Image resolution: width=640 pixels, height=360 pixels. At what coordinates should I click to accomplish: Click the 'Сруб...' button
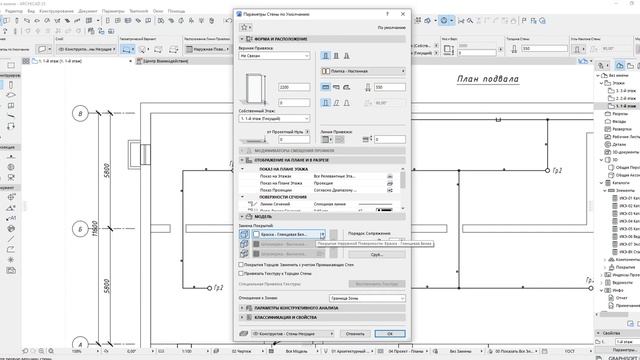click(377, 254)
